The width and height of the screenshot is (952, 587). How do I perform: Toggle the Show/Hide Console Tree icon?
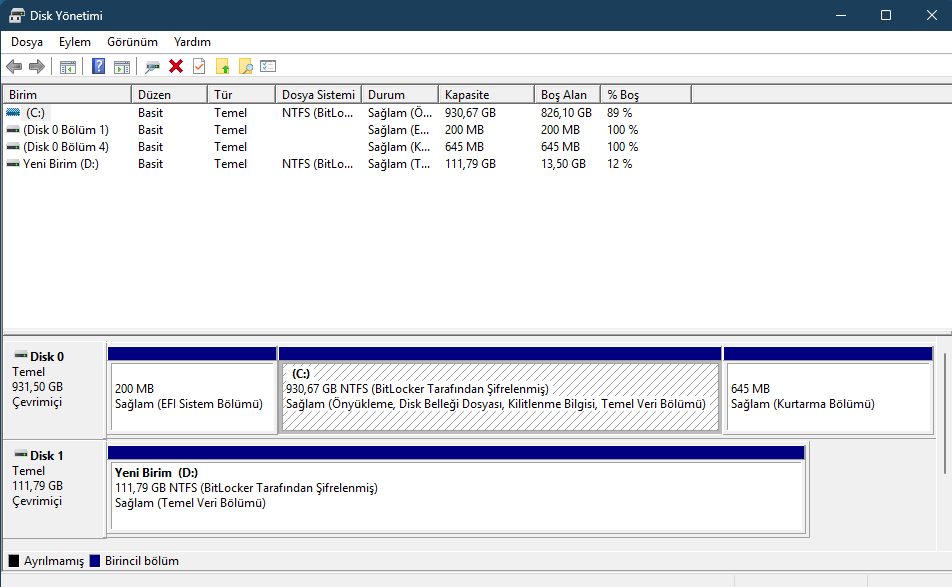point(67,66)
